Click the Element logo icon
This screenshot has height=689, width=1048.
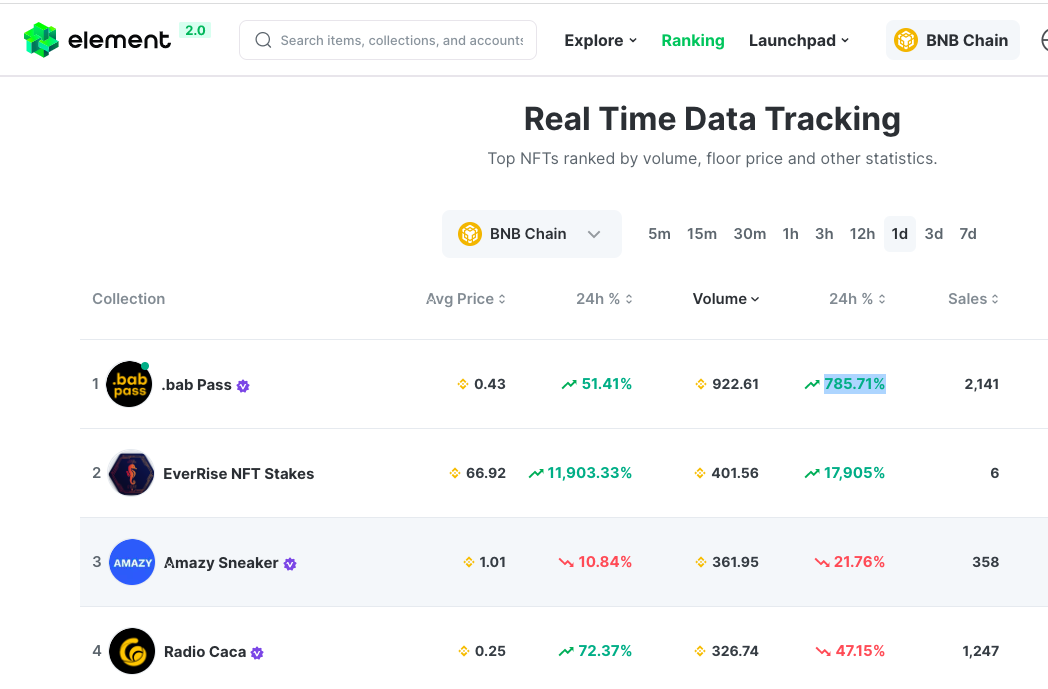(41, 40)
